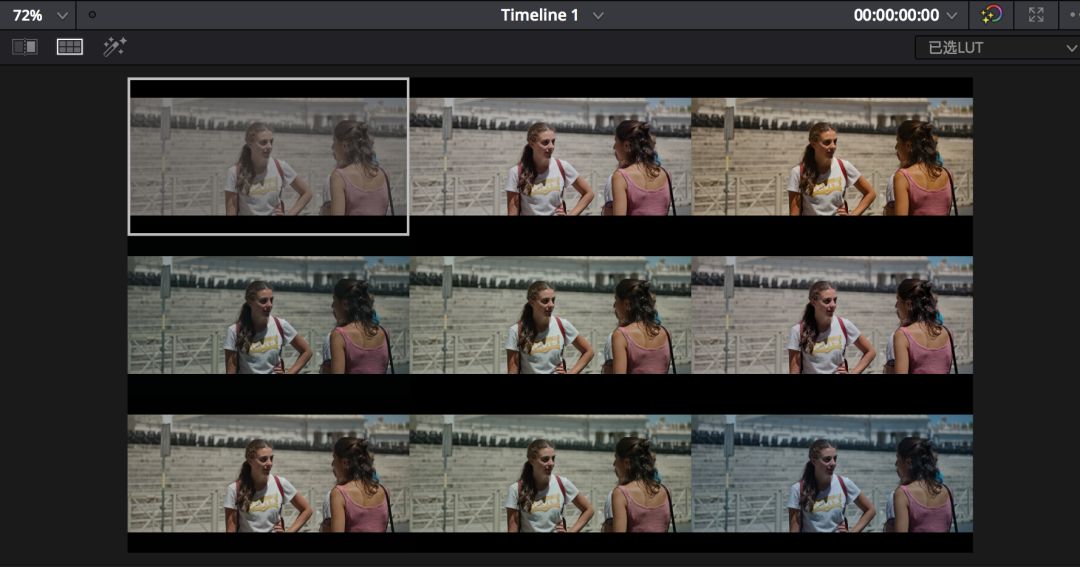Open the 已选LUT split screen mode dropdown
Screen dimensions: 1080x567
pyautogui.click(x=997, y=48)
